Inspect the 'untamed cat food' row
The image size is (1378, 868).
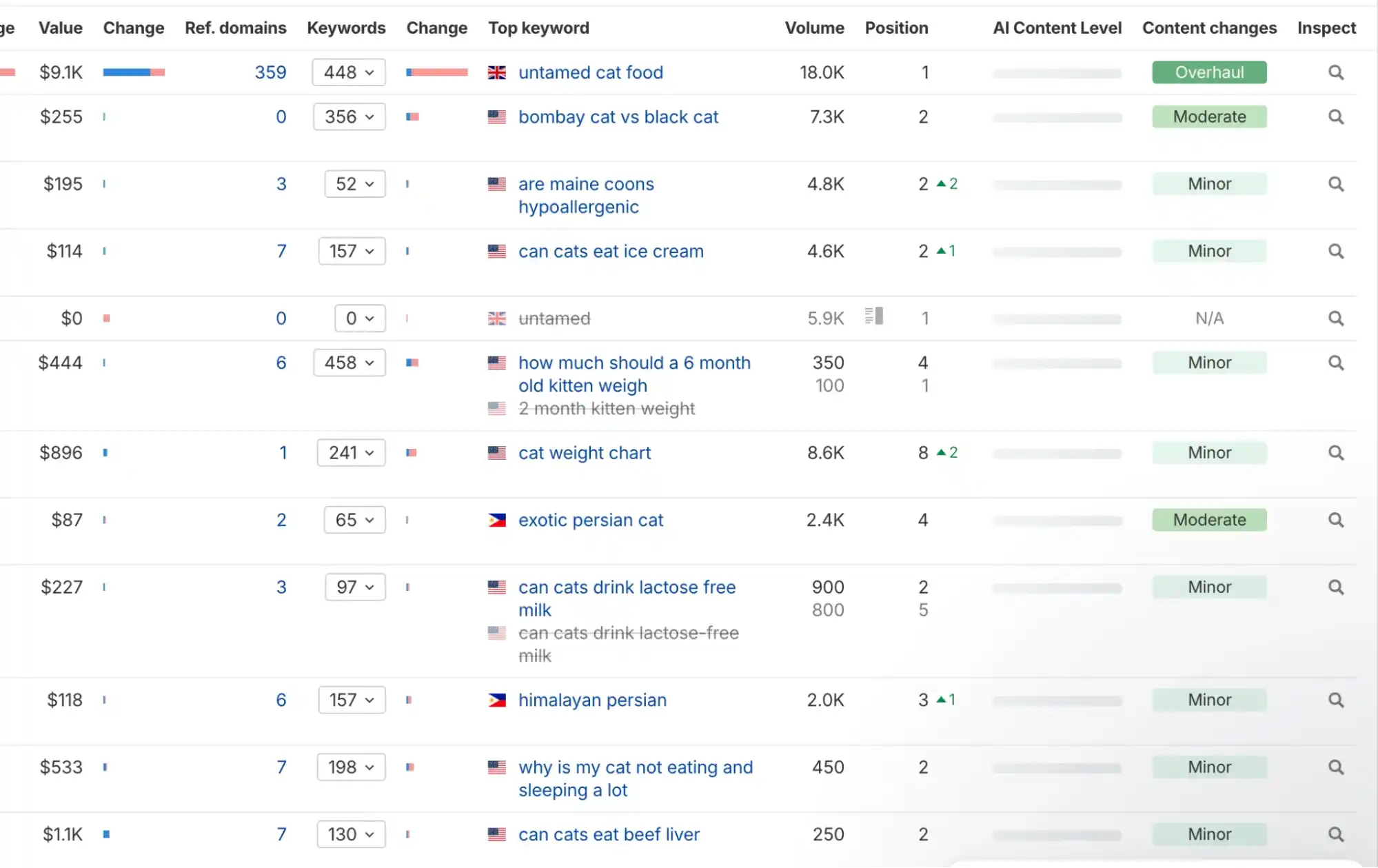[1335, 72]
